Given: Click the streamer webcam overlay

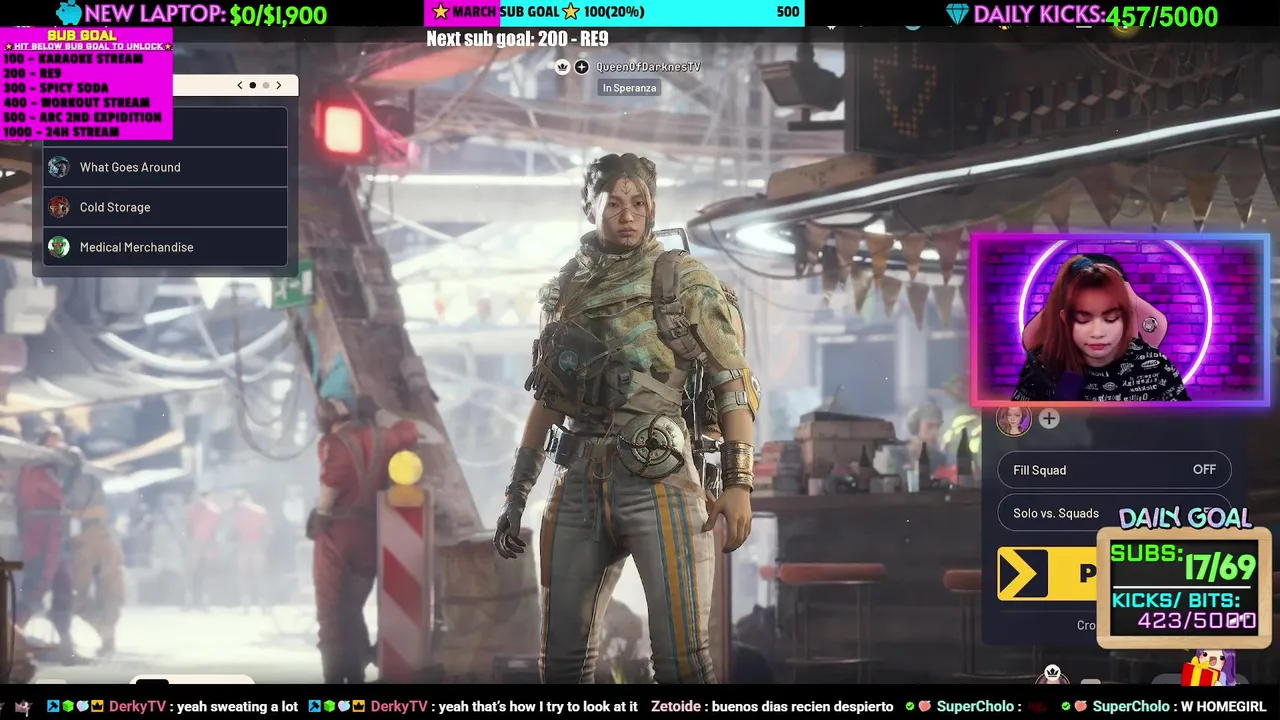Looking at the screenshot, I should click(x=1120, y=320).
